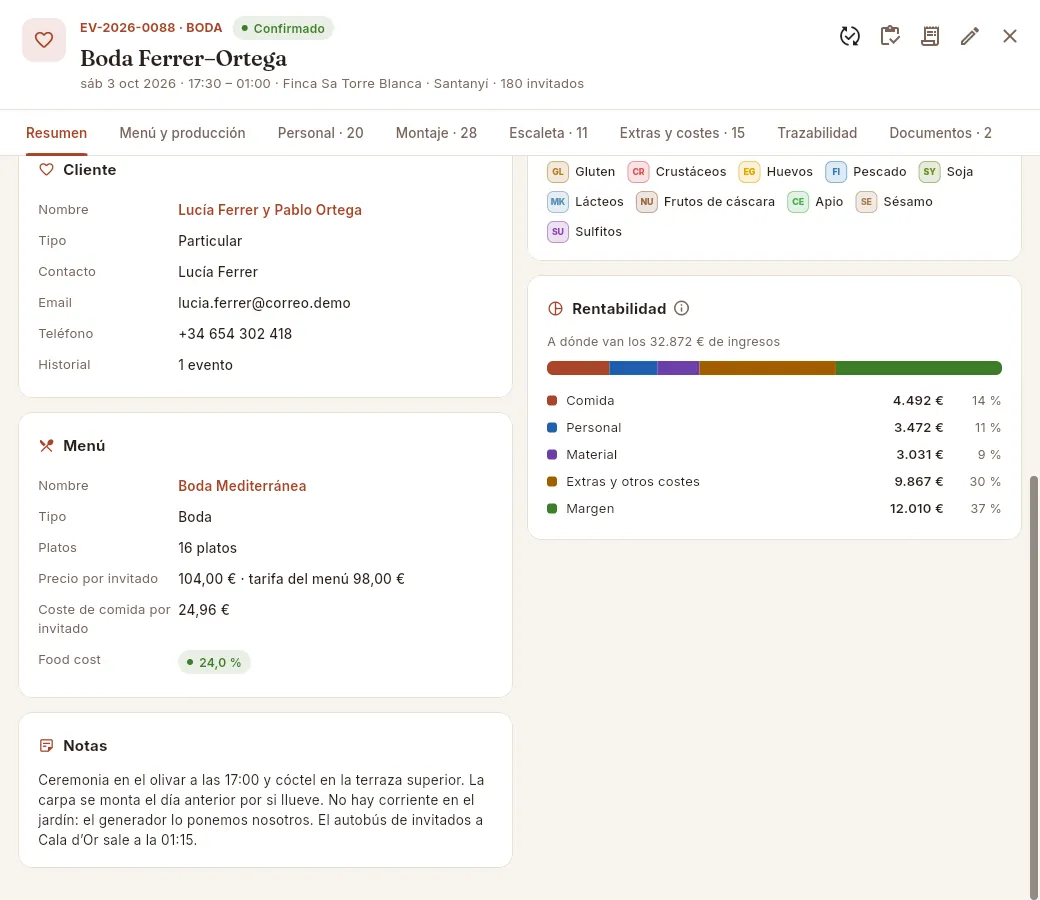Click the Extras y otros costes row label

(x=633, y=482)
